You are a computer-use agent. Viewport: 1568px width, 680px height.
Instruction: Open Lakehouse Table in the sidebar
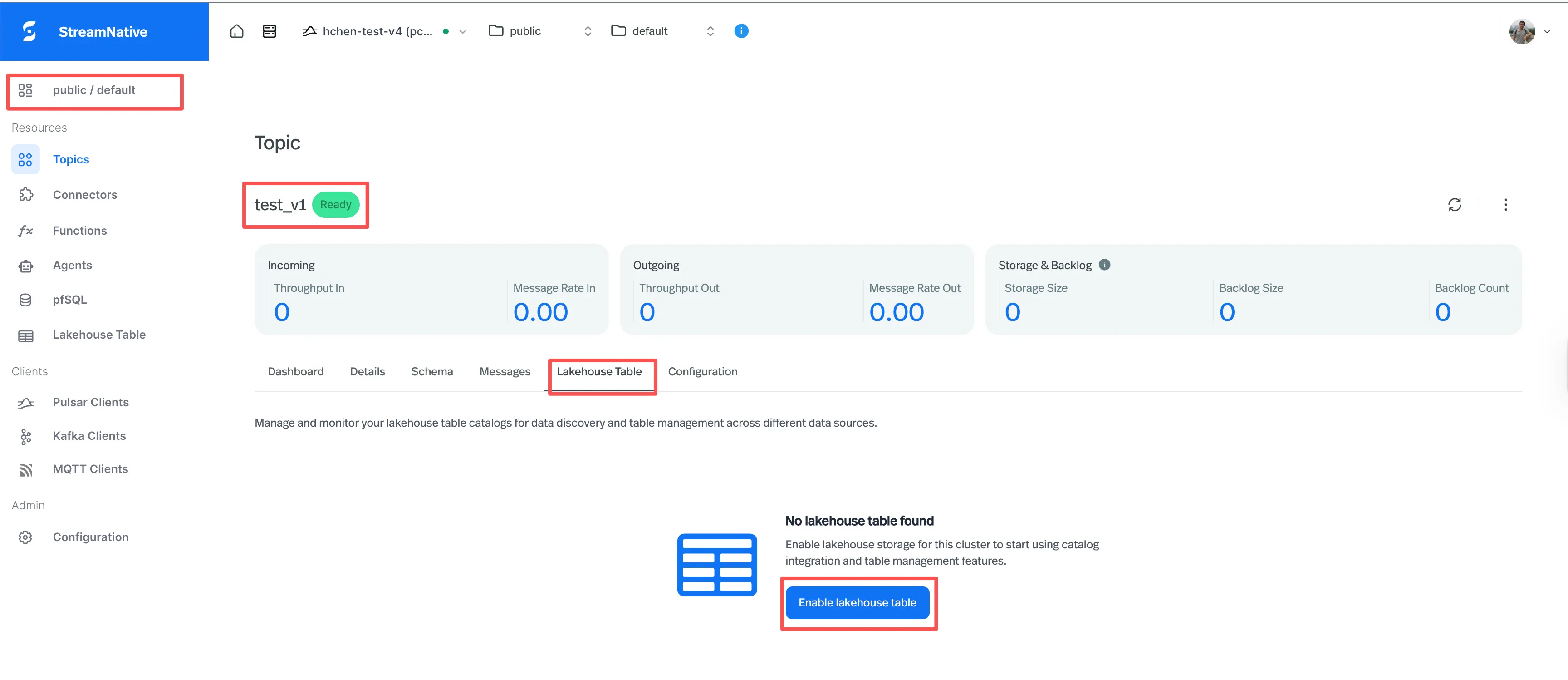99,335
